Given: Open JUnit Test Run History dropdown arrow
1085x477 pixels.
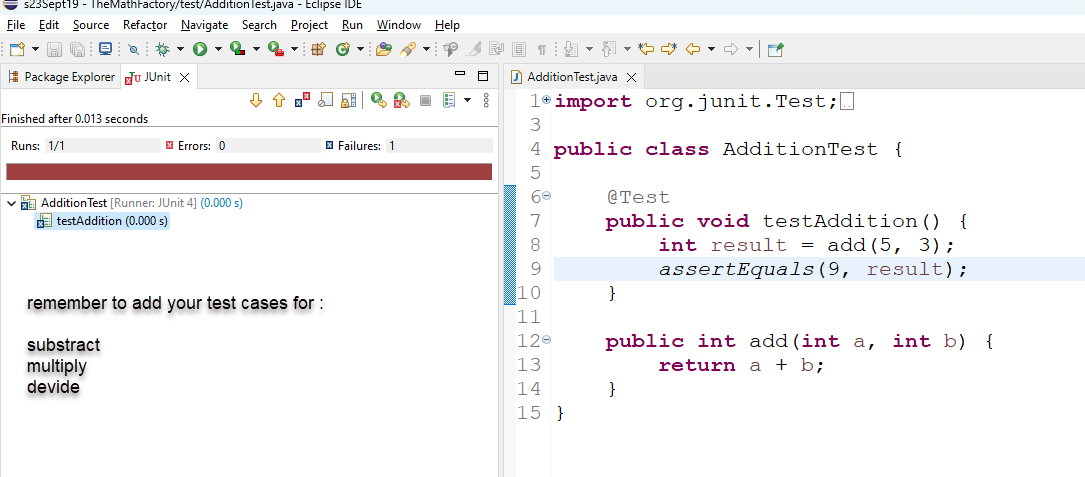Looking at the screenshot, I should (x=467, y=100).
